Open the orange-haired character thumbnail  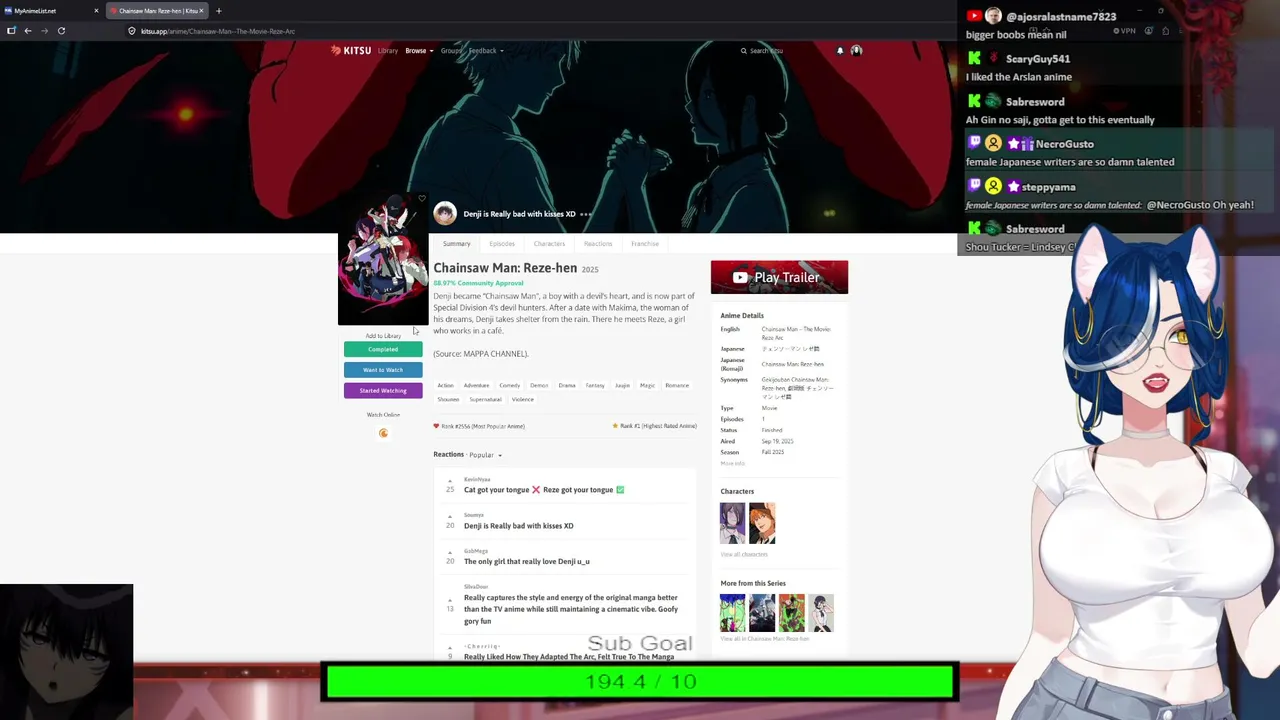pos(762,523)
